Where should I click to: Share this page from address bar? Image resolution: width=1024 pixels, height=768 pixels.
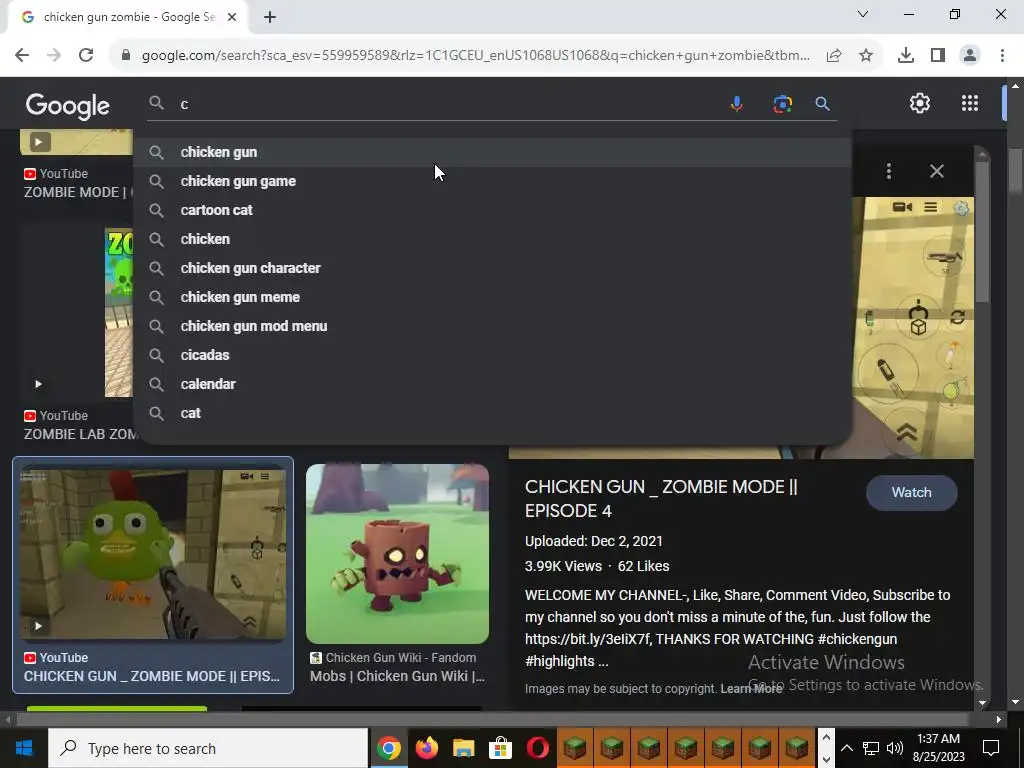point(834,56)
